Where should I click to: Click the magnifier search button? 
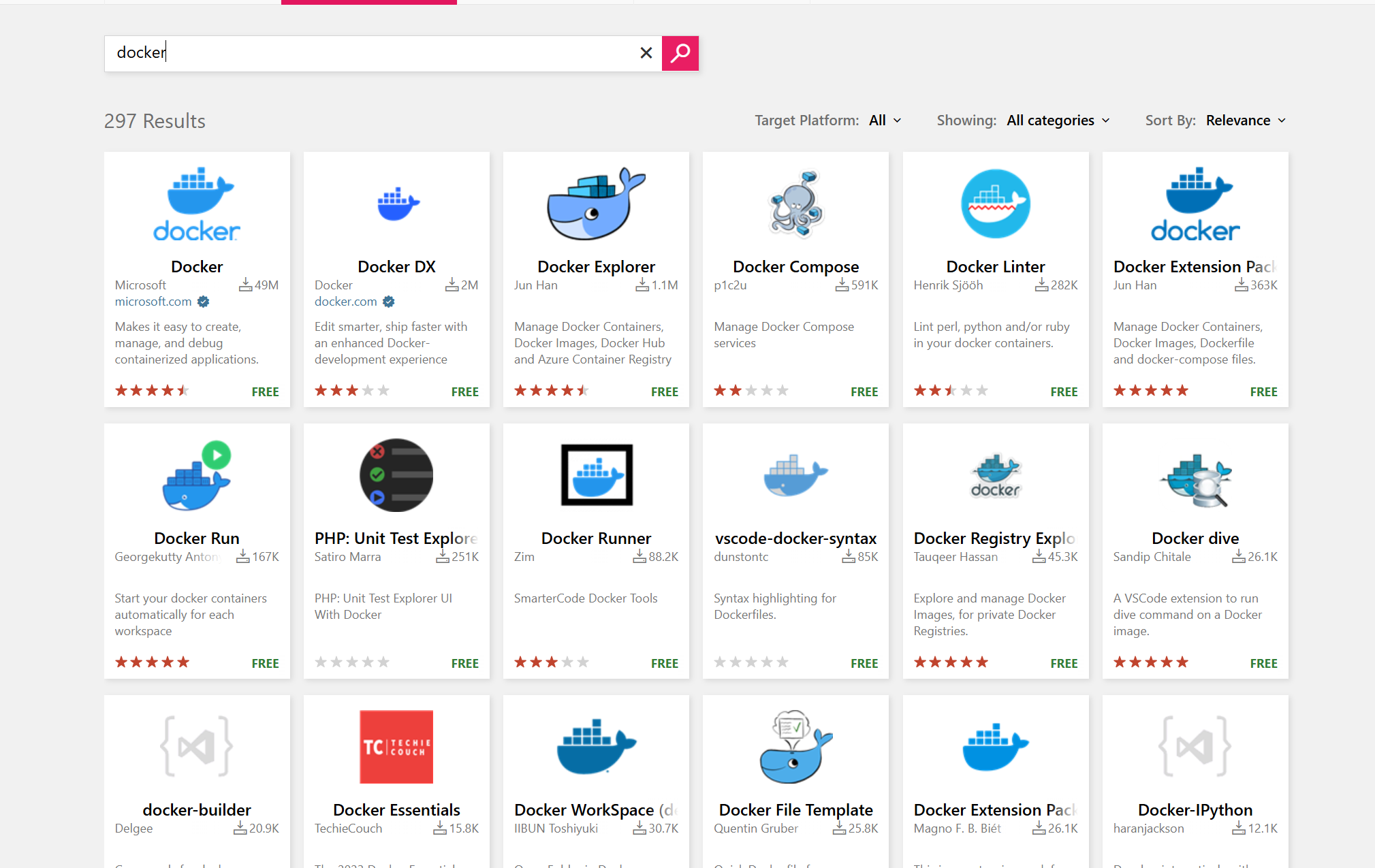pos(680,53)
